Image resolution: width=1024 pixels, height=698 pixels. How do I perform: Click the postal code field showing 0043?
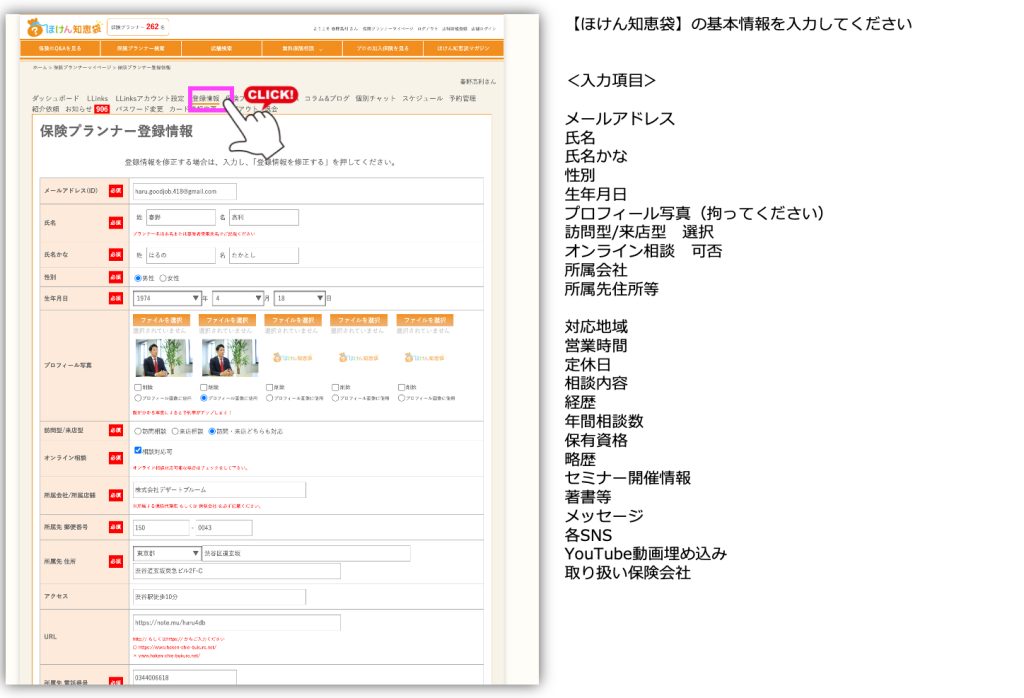tap(223, 528)
